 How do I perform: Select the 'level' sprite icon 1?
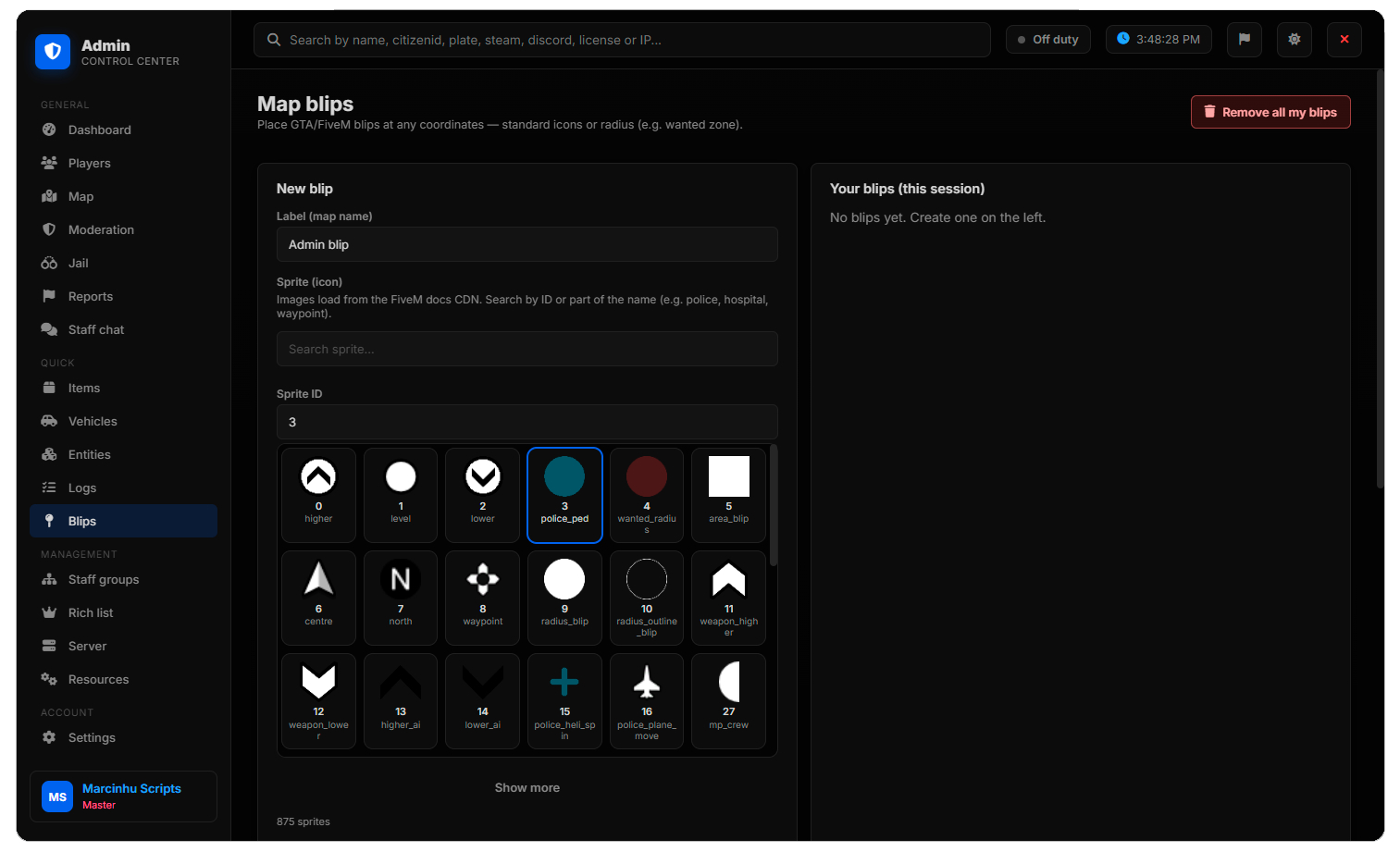[401, 495]
